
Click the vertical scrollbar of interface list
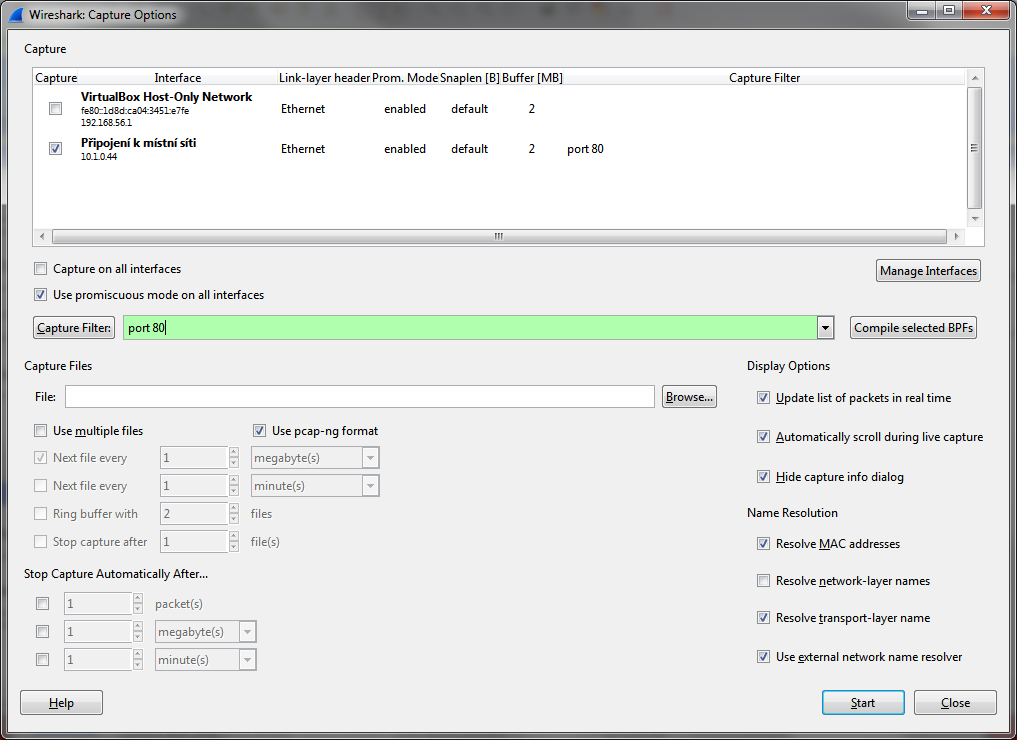point(974,148)
